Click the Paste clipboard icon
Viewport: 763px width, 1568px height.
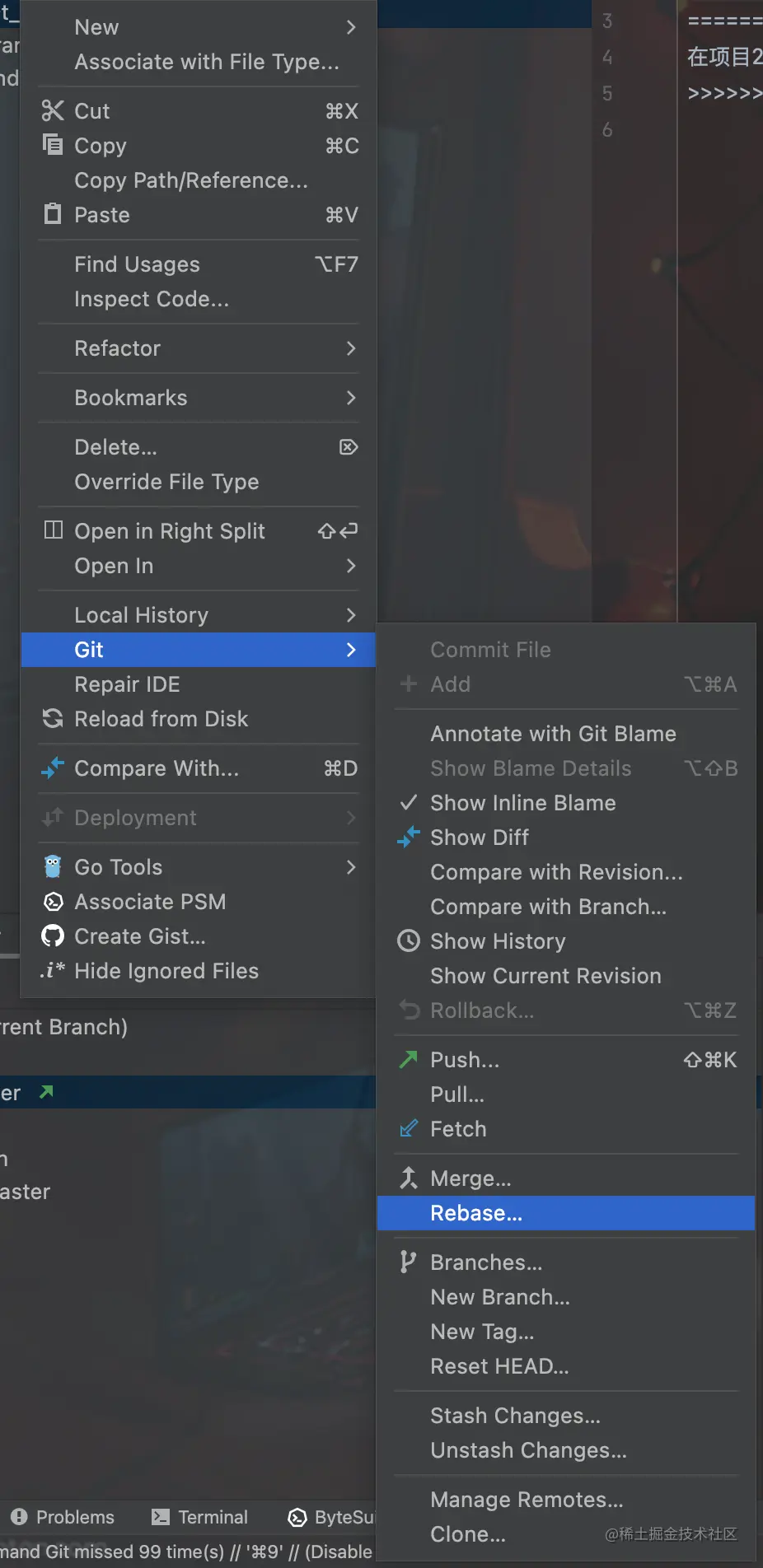(53, 214)
